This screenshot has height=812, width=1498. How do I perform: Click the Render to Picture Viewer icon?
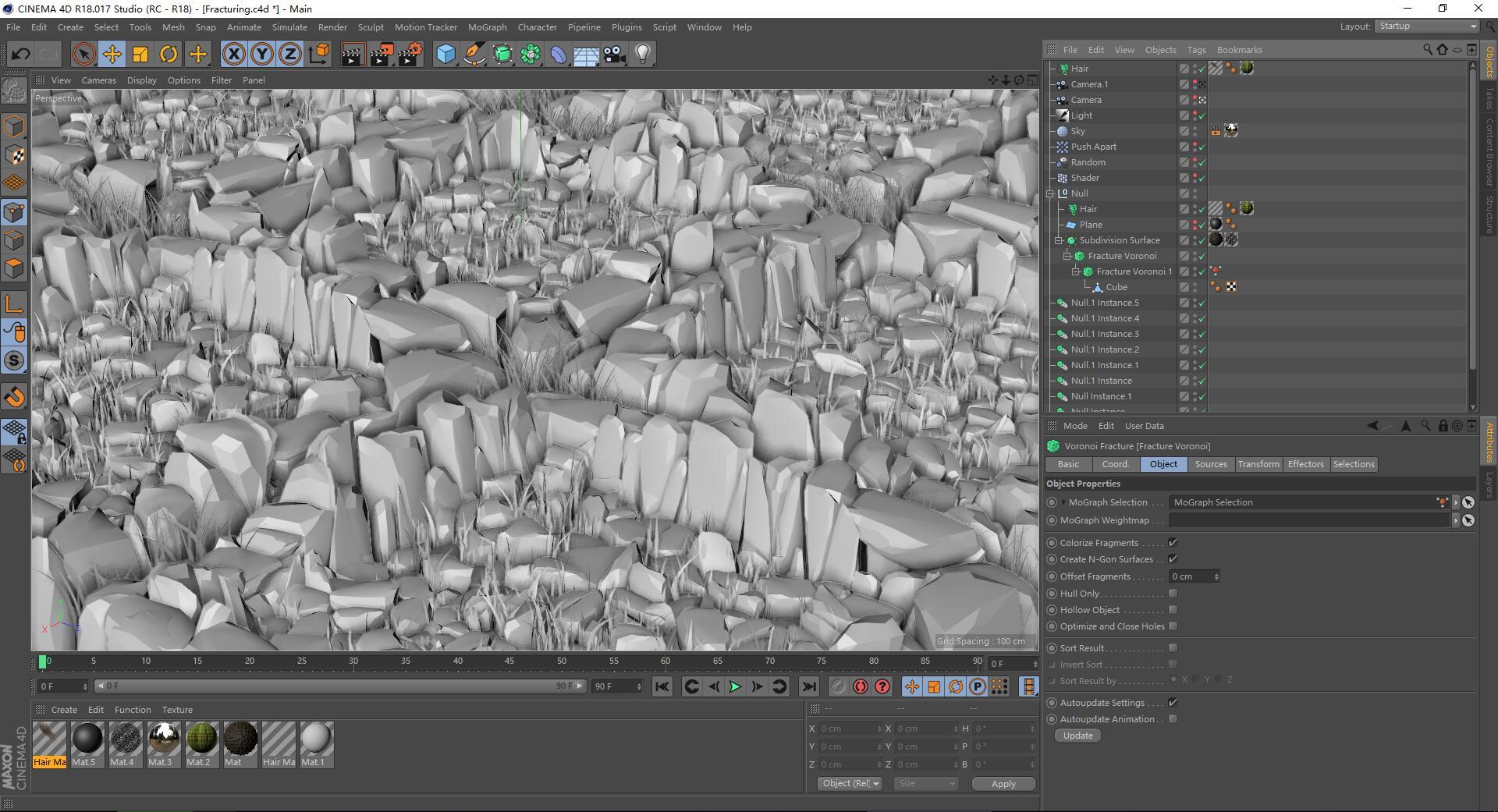[382, 54]
